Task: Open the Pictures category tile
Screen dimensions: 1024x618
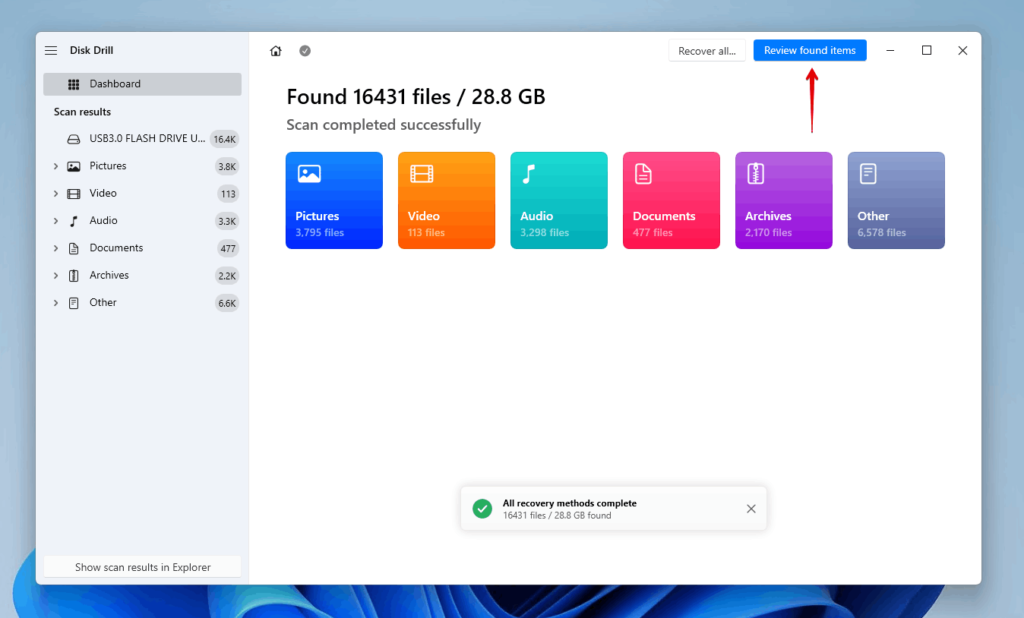Action: tap(334, 200)
